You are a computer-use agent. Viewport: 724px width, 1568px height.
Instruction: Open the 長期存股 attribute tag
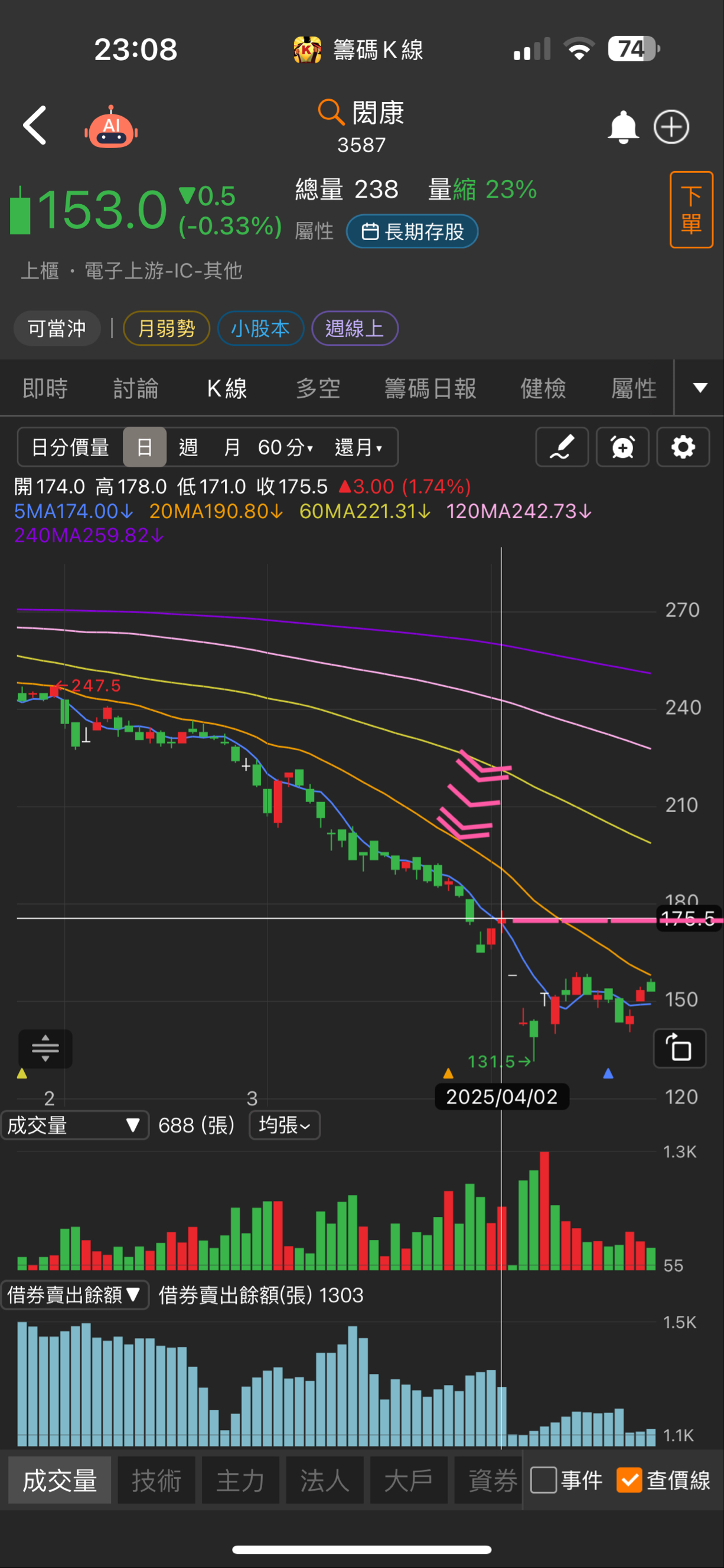tap(412, 232)
